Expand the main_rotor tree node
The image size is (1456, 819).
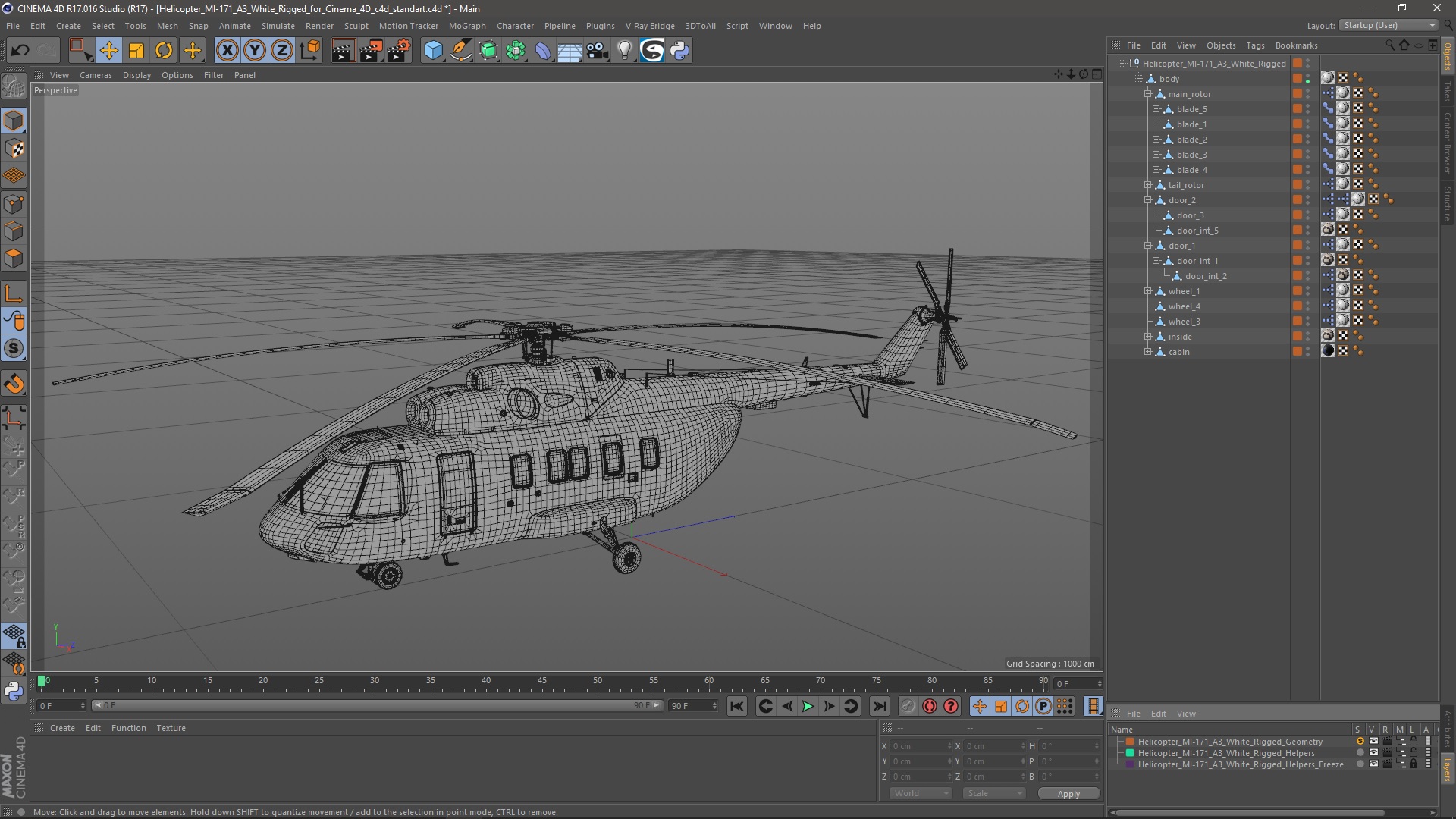pos(1148,94)
